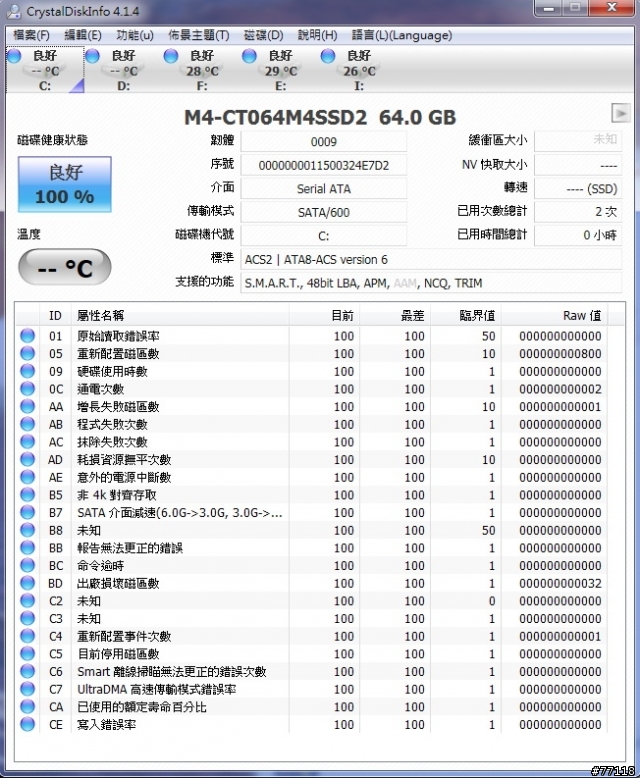Screen dimensions: 640x779
Task: Minimize the CrystalDiskInfo window
Action: (549, 8)
